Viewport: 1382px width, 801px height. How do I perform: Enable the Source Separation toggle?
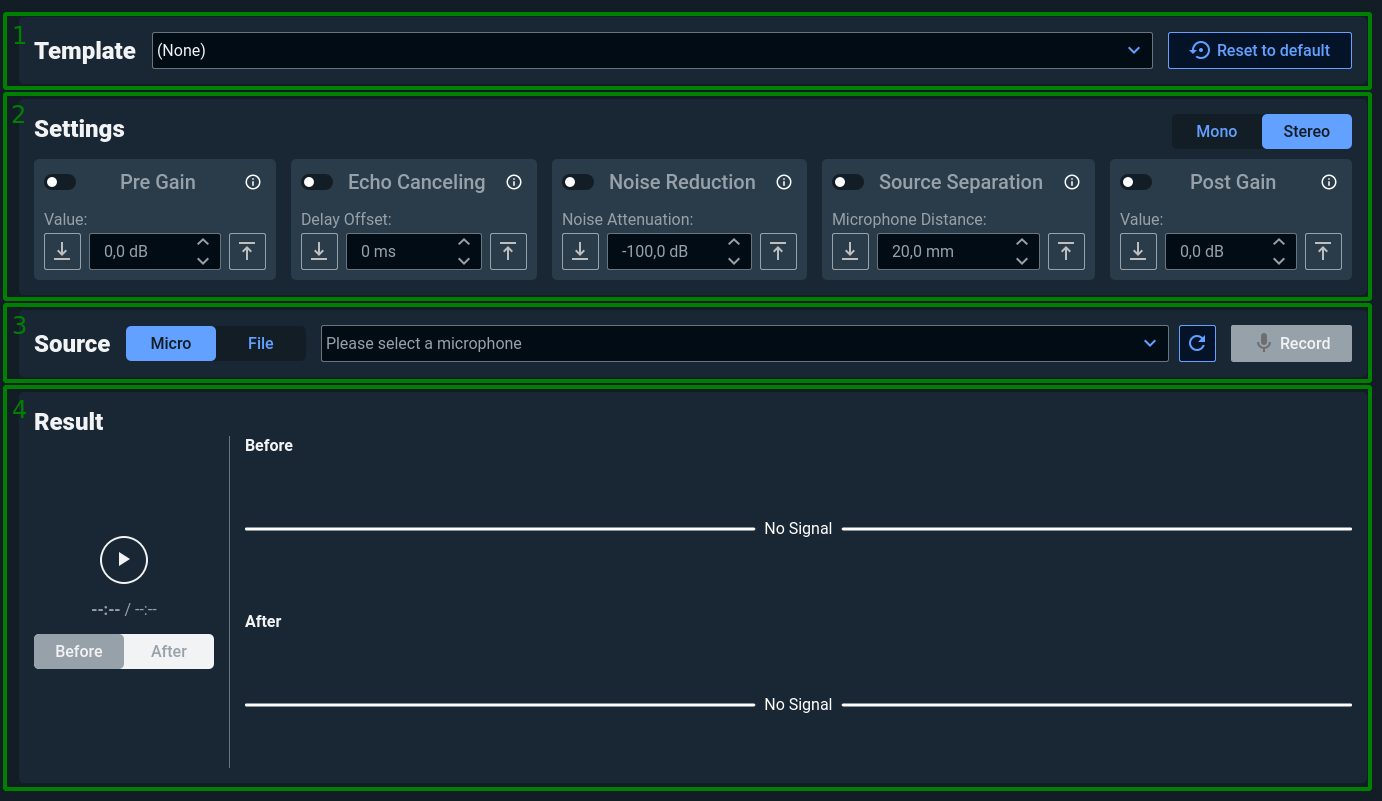pos(848,182)
